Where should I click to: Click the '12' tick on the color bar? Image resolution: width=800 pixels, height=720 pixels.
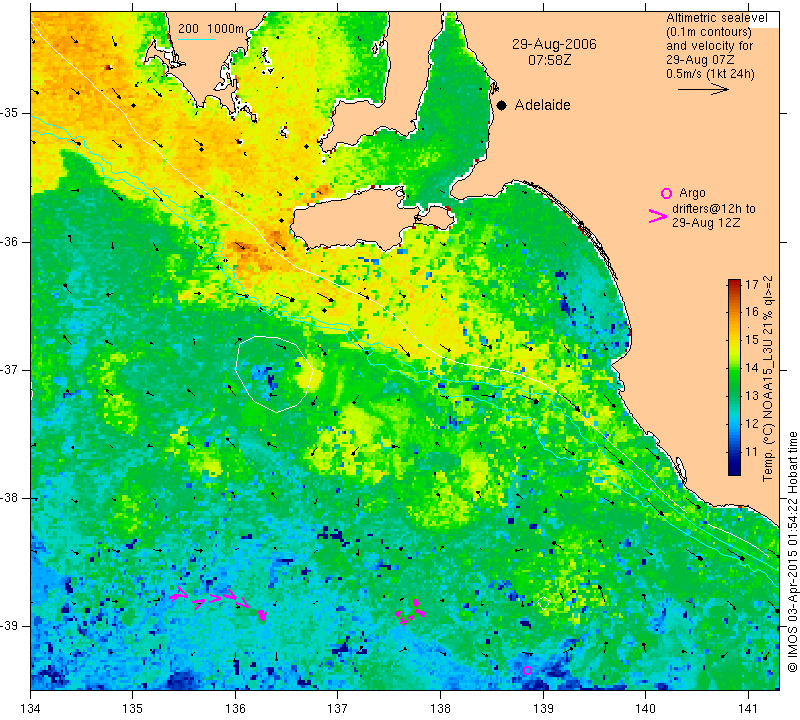[752, 424]
